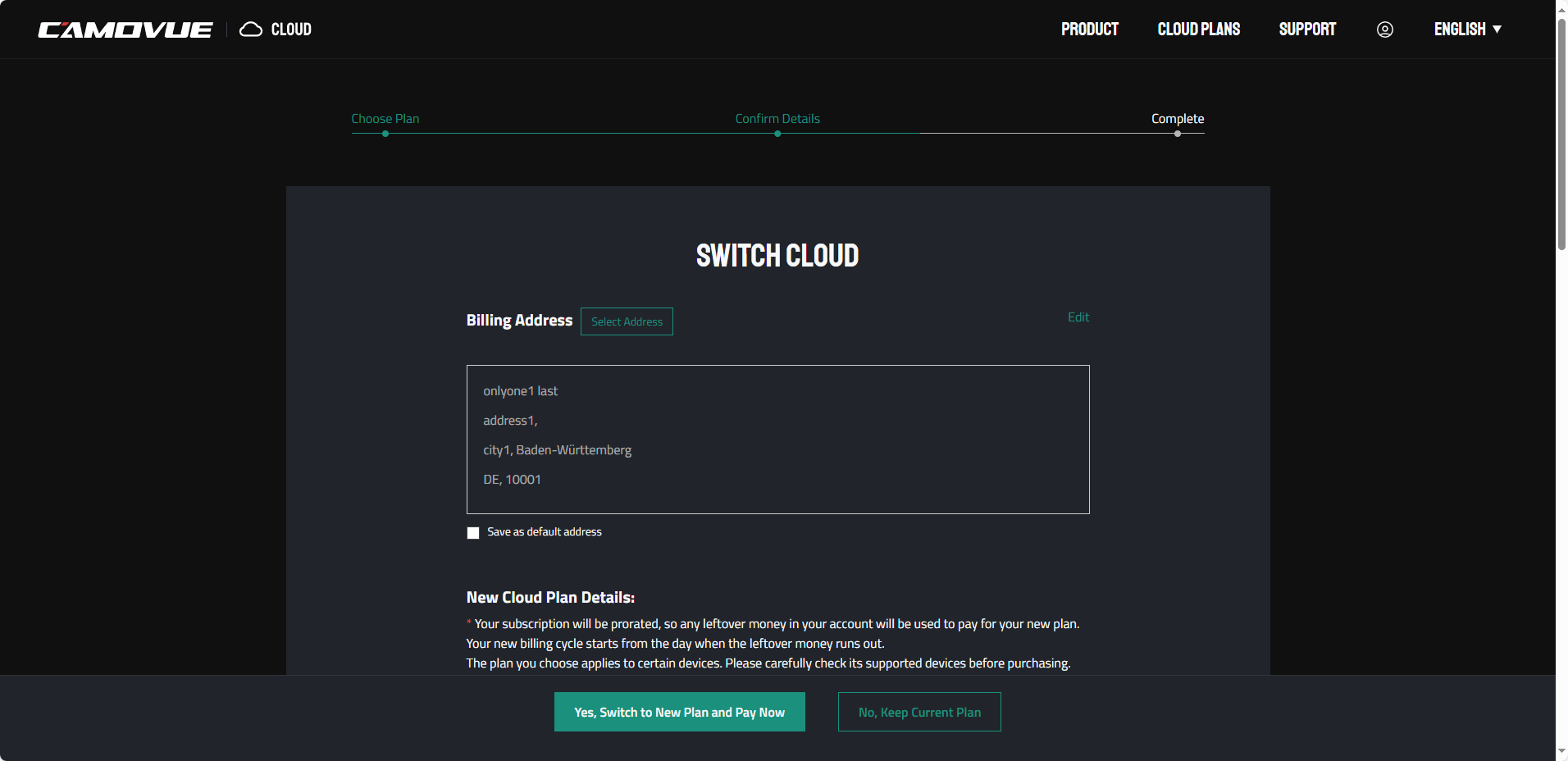The image size is (1568, 761).
Task: Click the Billing Address label
Action: pyautogui.click(x=519, y=321)
